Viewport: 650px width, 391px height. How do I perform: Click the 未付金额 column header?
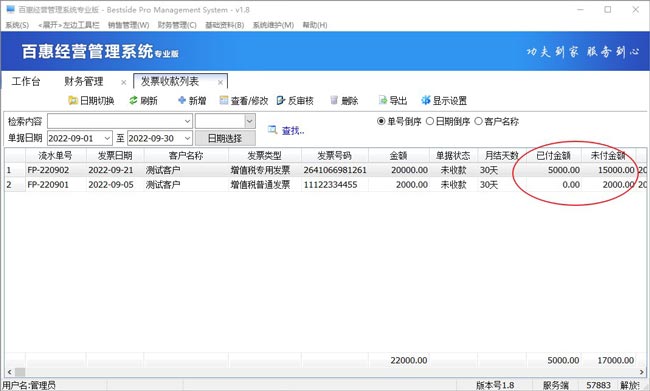tap(608, 155)
